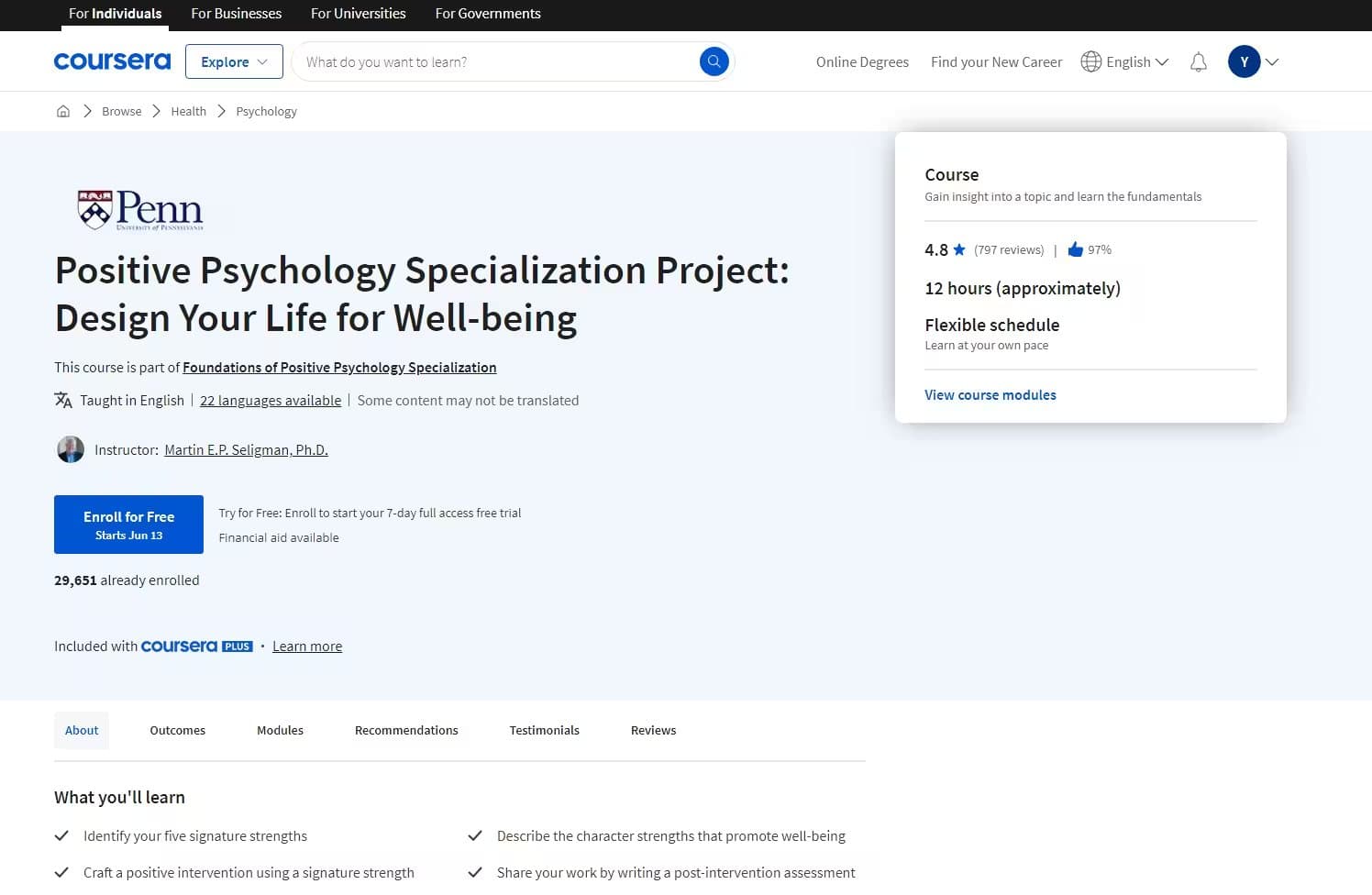
Task: Select the About tab
Action: [x=82, y=730]
